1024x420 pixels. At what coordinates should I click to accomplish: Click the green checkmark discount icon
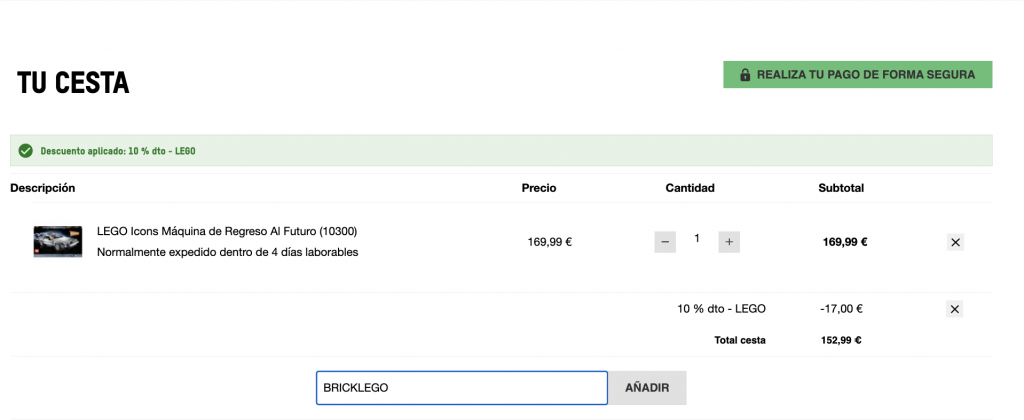point(26,151)
